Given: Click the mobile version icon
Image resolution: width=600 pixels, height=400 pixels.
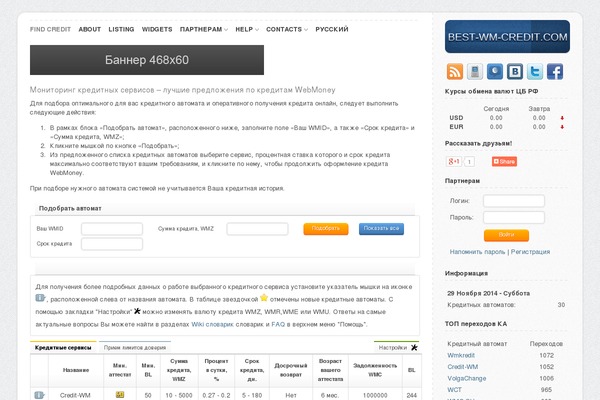Looking at the screenshot, I should tap(474, 72).
